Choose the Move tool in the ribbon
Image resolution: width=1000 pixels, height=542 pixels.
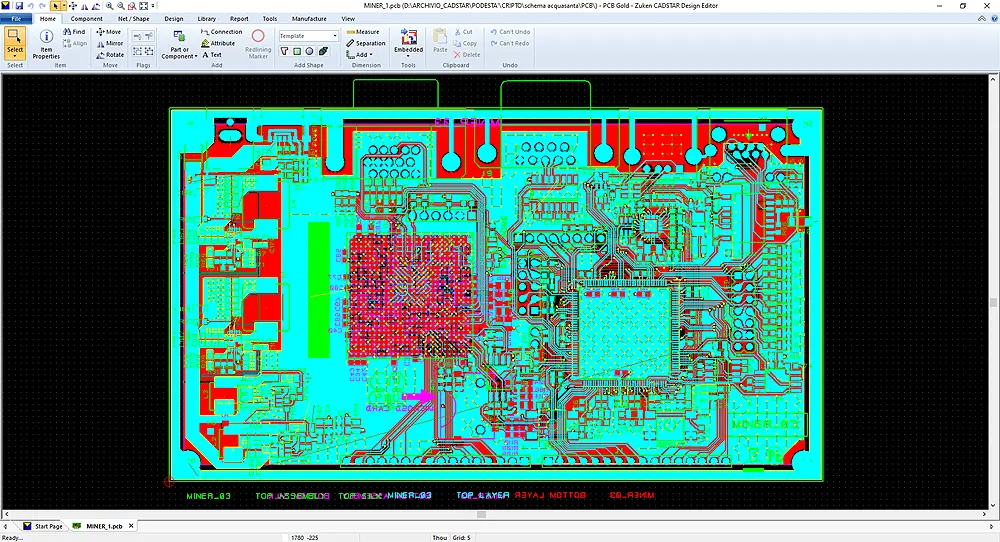109,31
